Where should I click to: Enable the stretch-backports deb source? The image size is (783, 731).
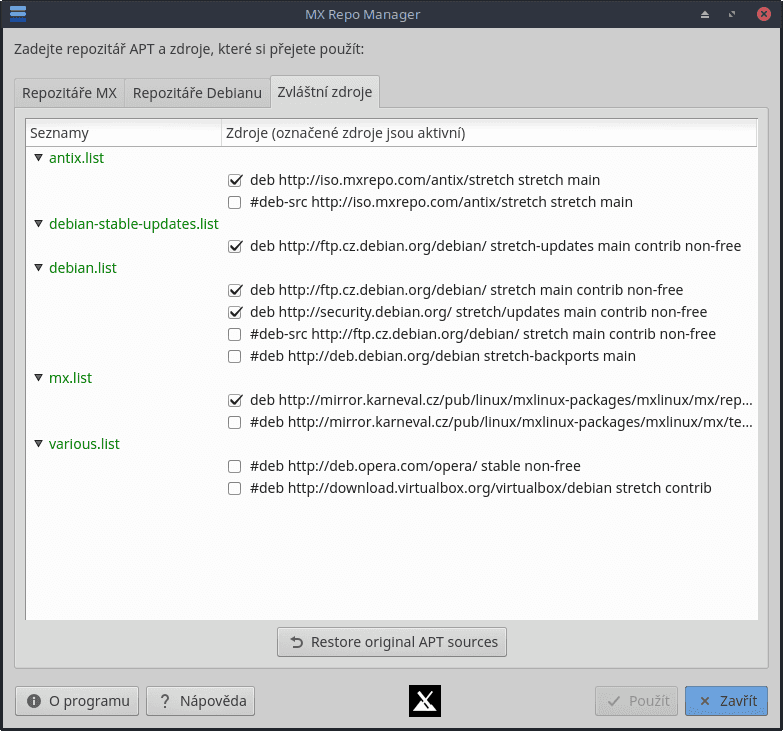coord(235,357)
